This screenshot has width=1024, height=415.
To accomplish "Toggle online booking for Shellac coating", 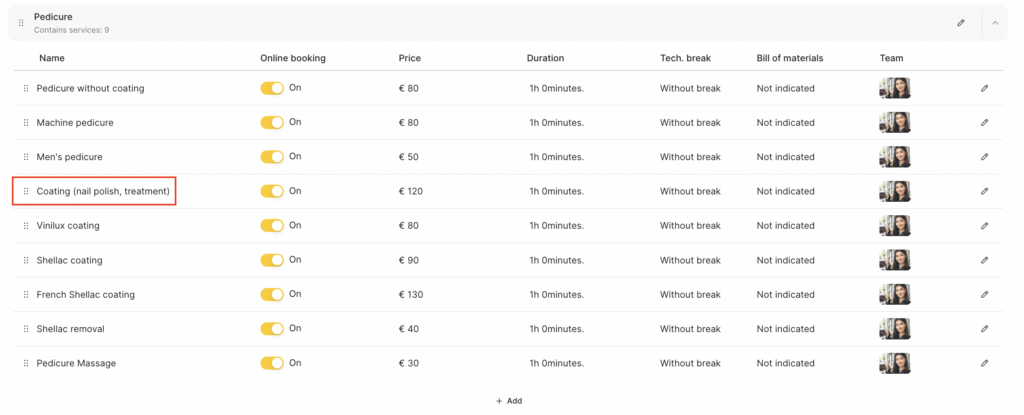I will [x=272, y=260].
